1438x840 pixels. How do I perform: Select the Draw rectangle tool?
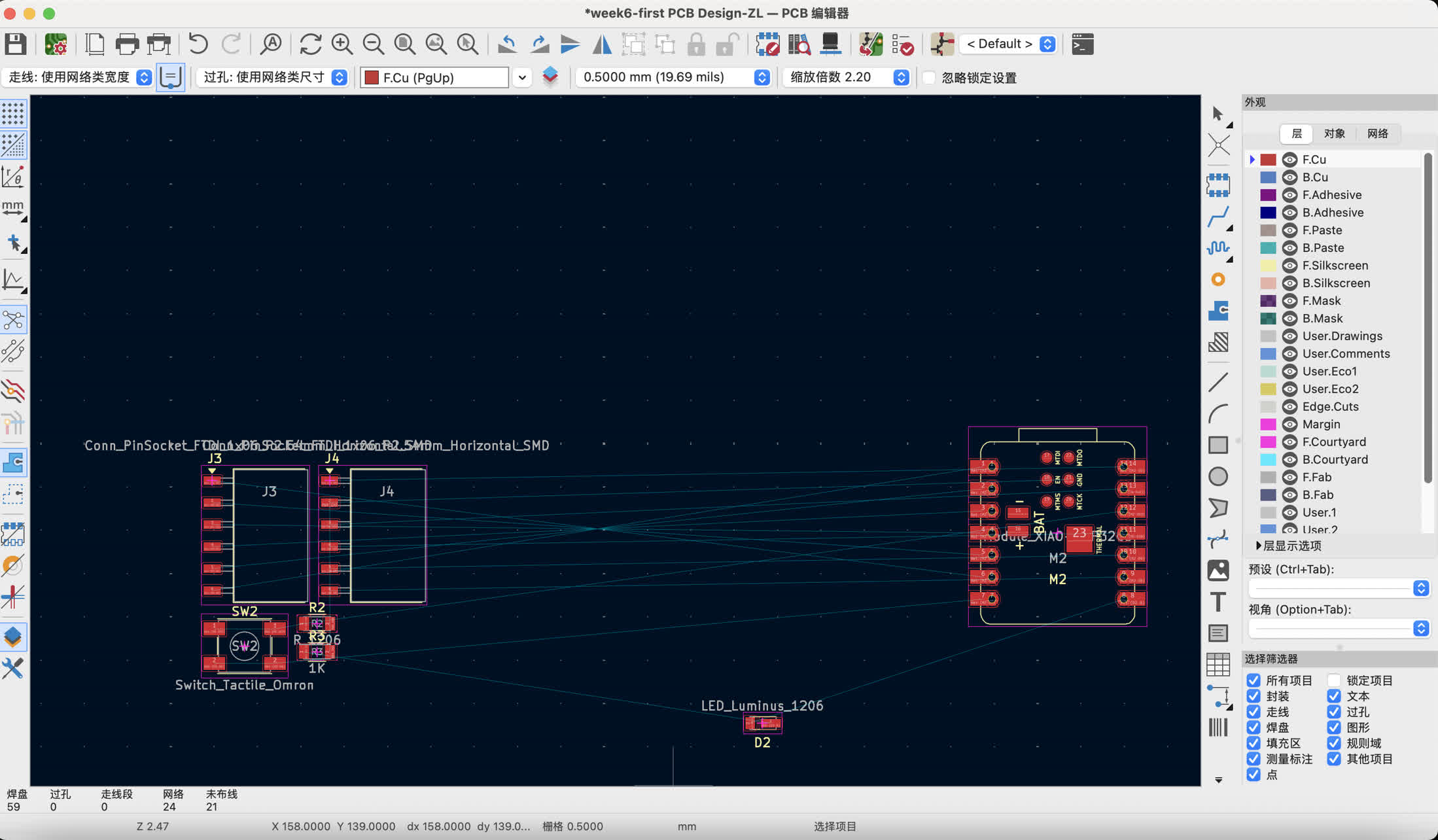(x=1218, y=445)
